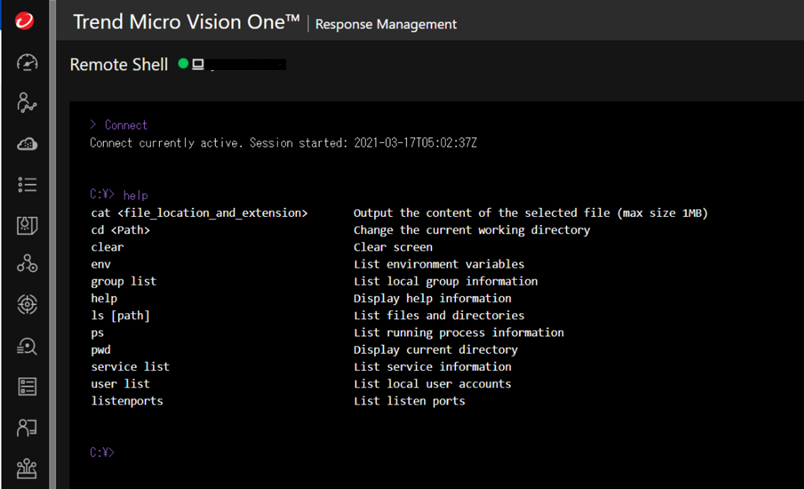Click the Connect command line in the shell
Screen dimensions: 804x489
click(125, 125)
